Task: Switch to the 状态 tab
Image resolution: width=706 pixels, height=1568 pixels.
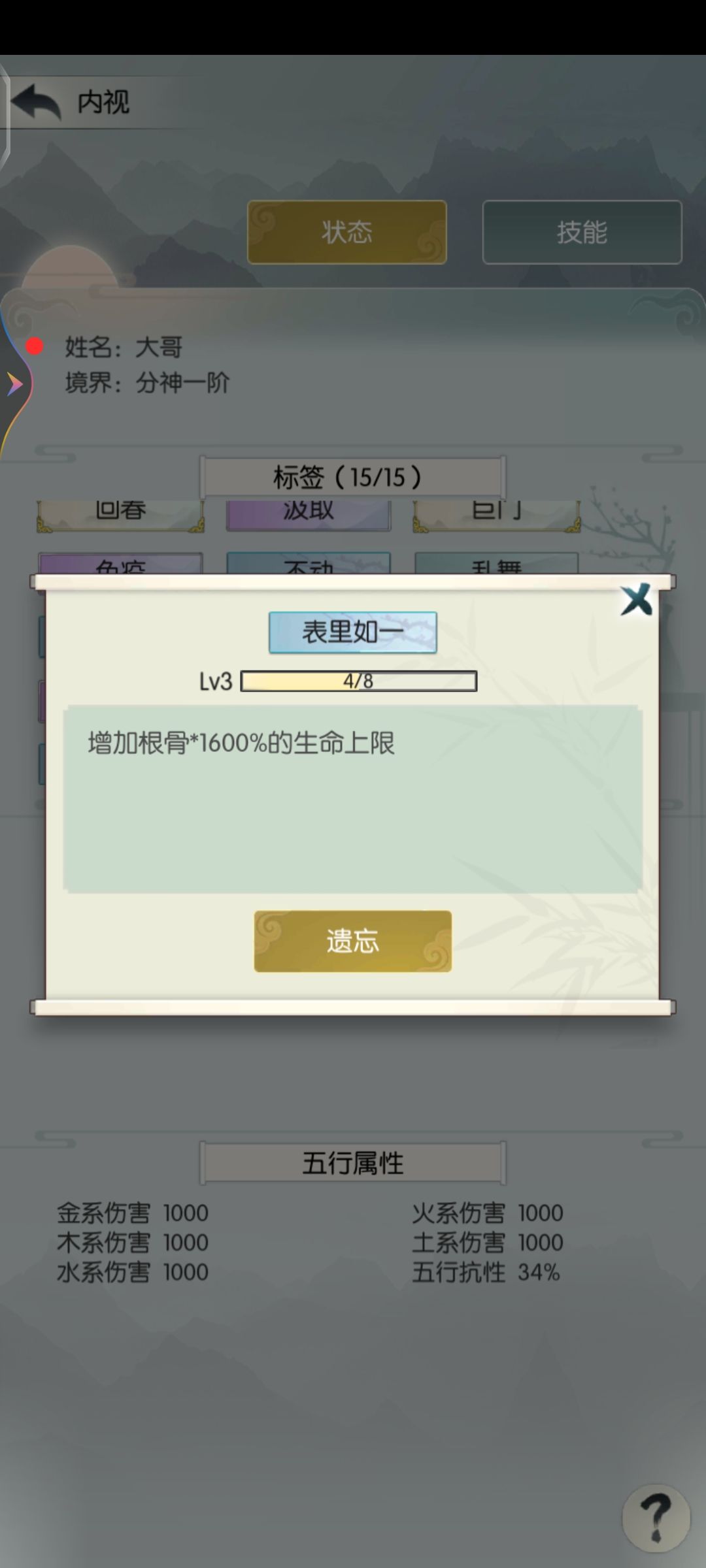Action: pos(347,232)
